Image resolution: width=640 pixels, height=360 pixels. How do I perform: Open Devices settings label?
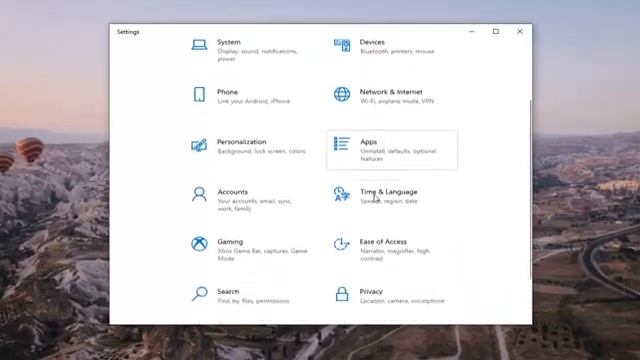[372, 42]
